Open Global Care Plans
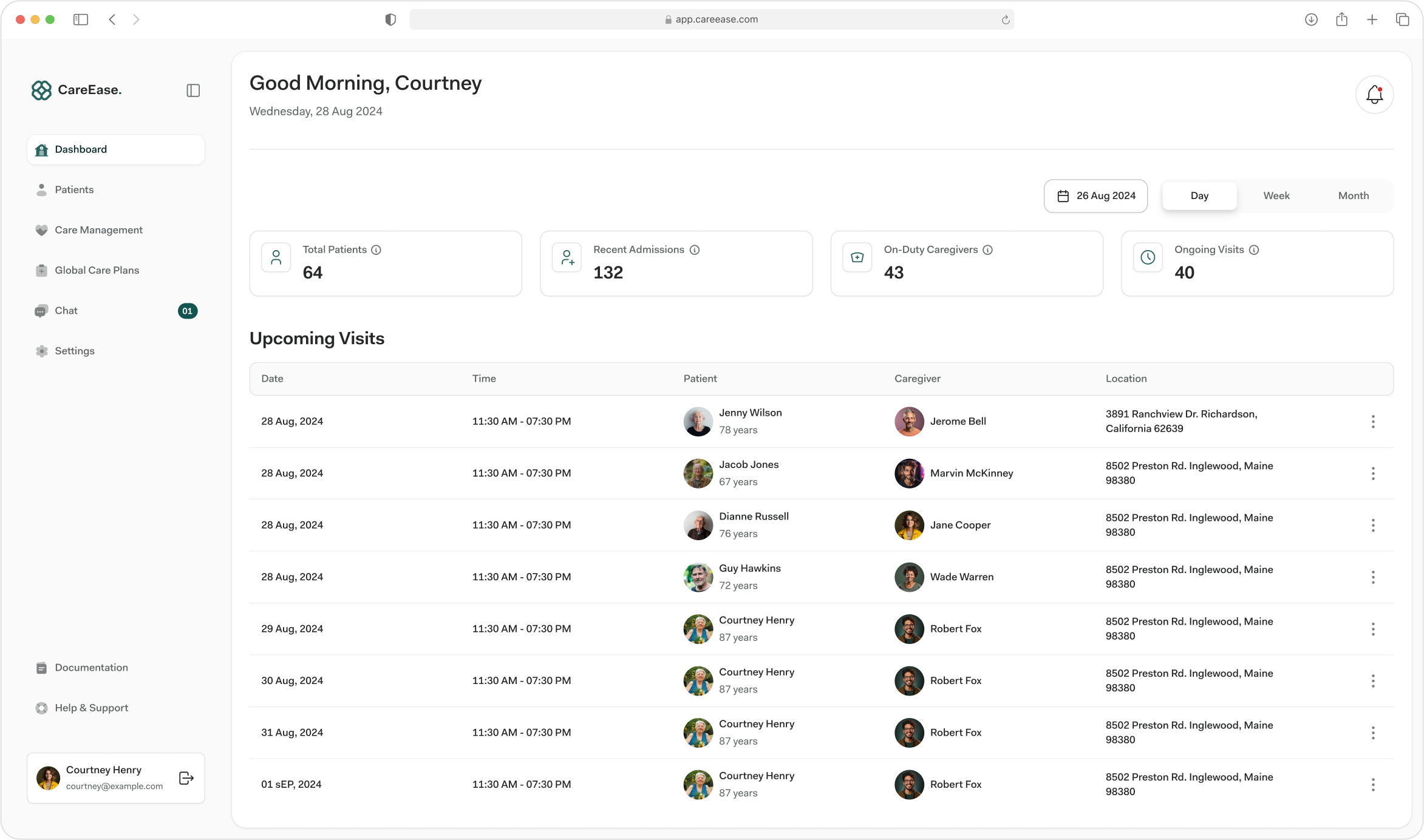Viewport: 1424px width, 840px height. 116,271
